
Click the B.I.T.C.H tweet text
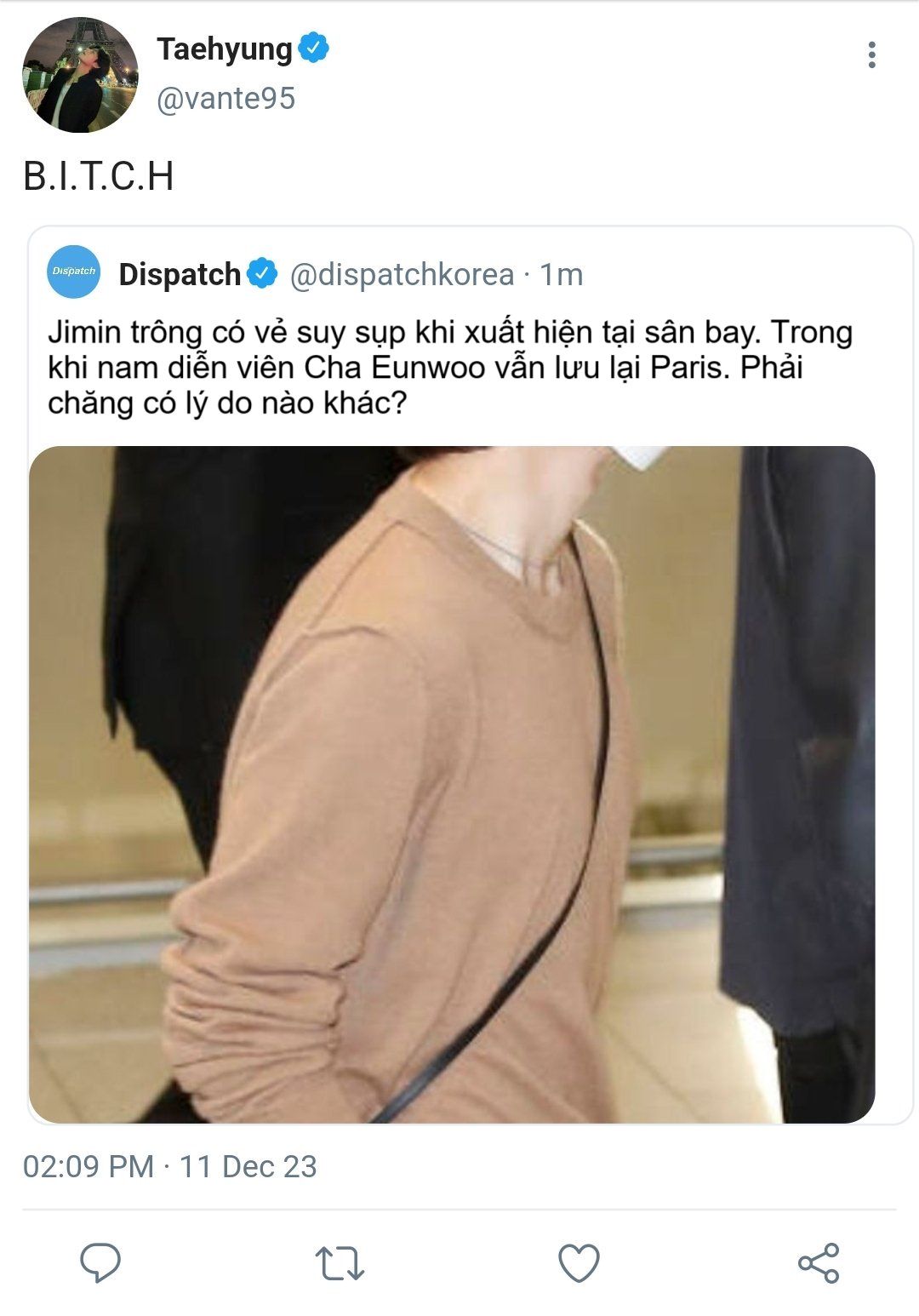(99, 176)
